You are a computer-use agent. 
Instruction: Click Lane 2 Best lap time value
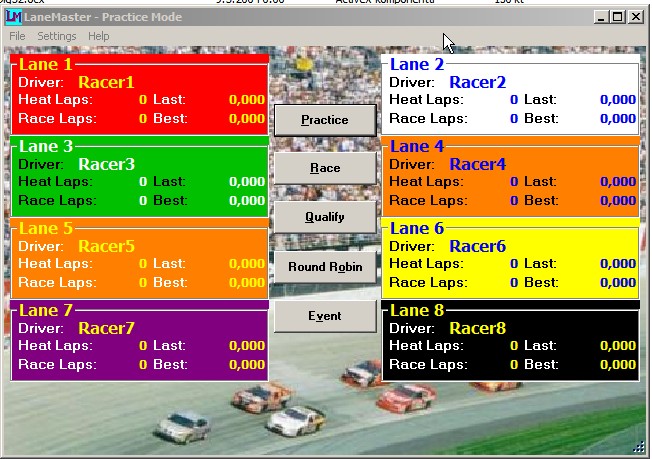[x=617, y=119]
